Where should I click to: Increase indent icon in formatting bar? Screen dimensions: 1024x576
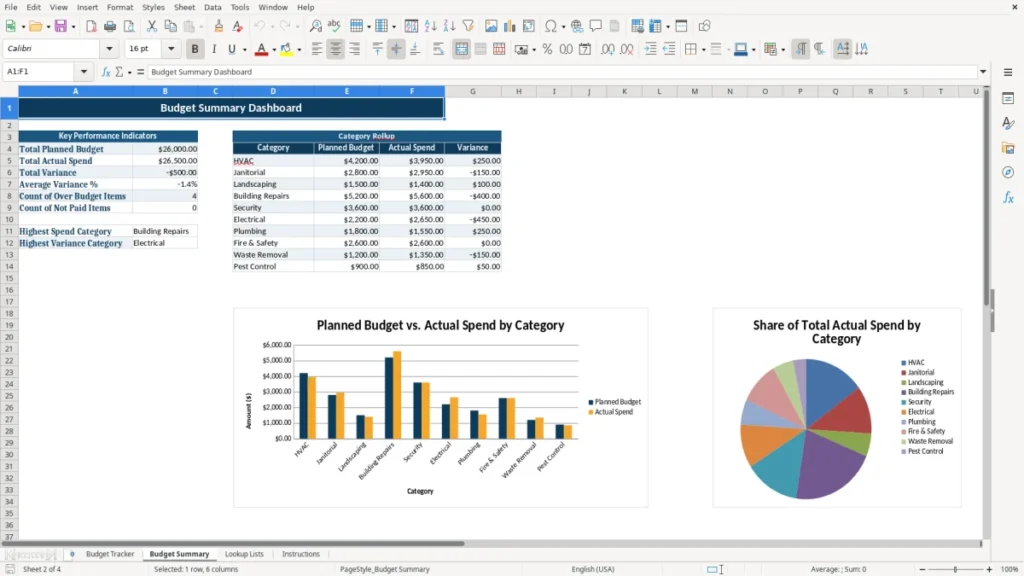coord(650,49)
